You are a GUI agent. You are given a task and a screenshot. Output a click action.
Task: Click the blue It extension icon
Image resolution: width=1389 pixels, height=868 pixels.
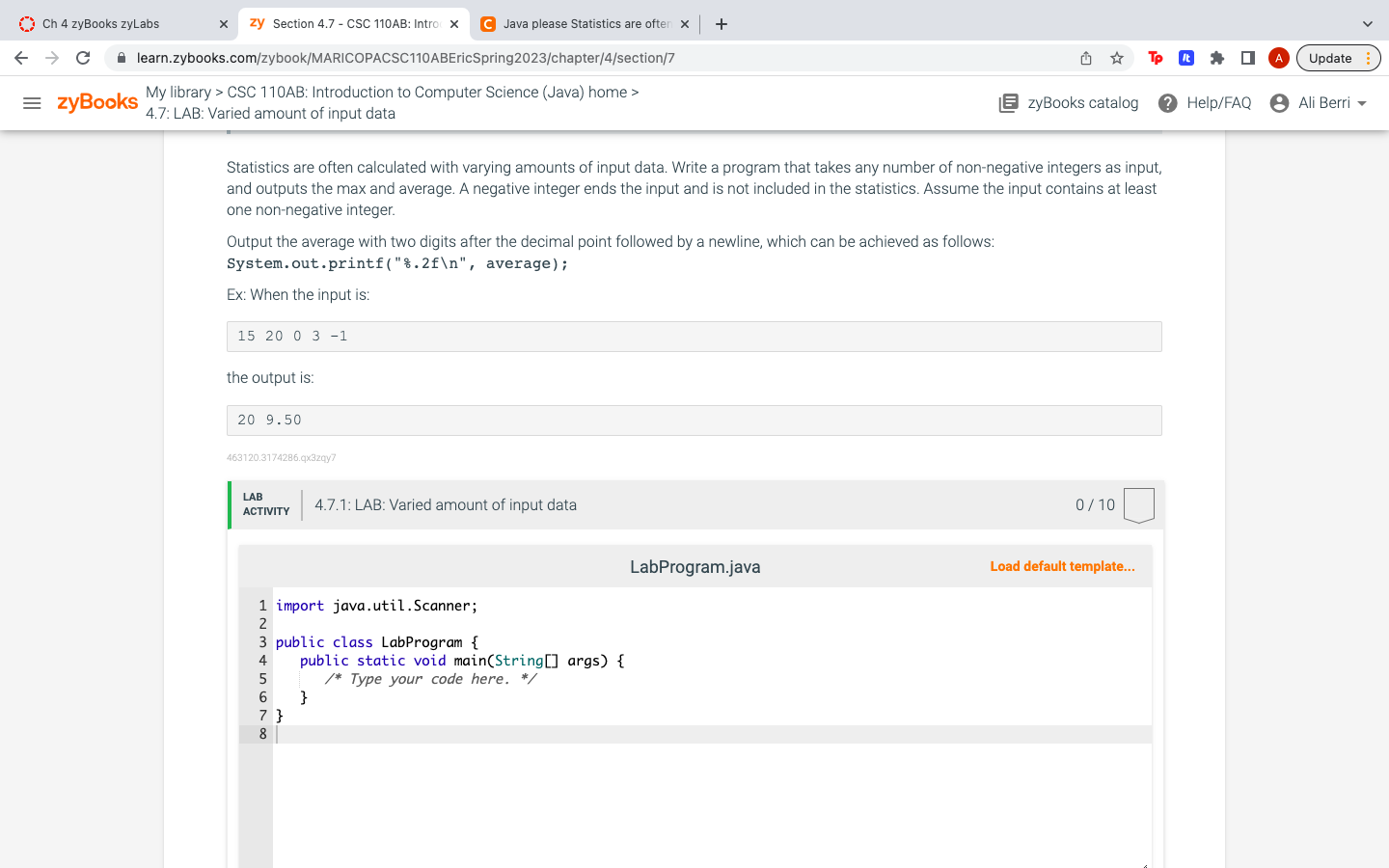pos(1185,58)
